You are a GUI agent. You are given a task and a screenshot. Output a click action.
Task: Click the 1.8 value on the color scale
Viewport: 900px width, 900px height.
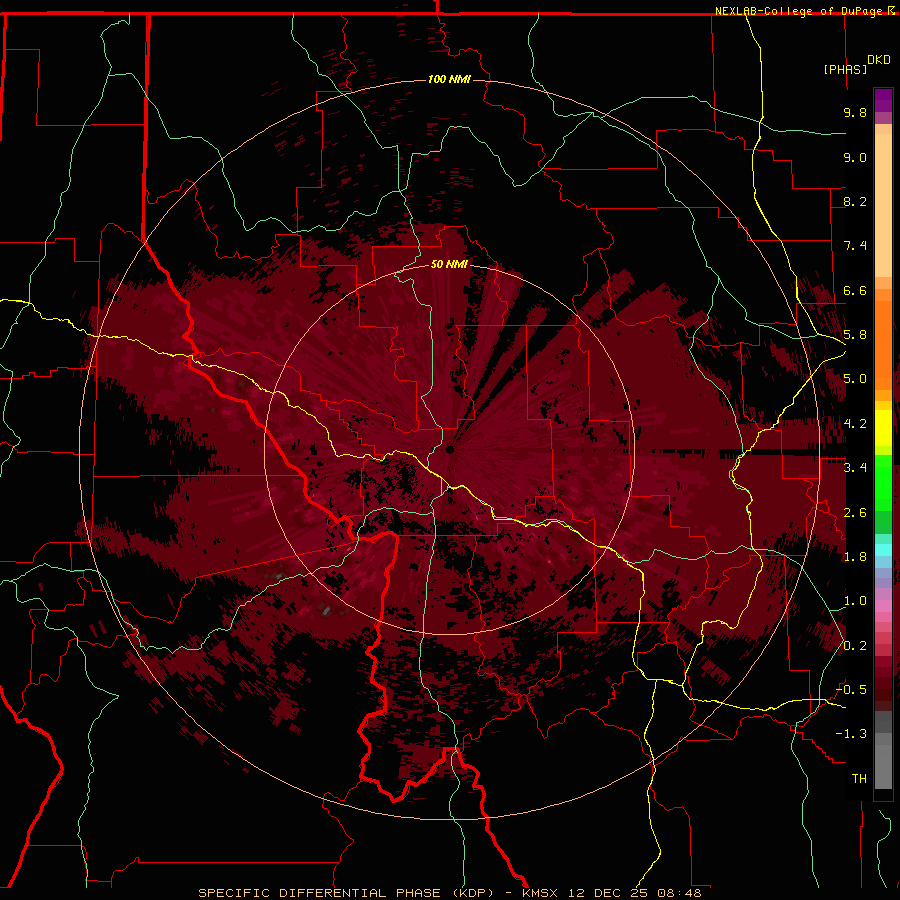click(855, 557)
